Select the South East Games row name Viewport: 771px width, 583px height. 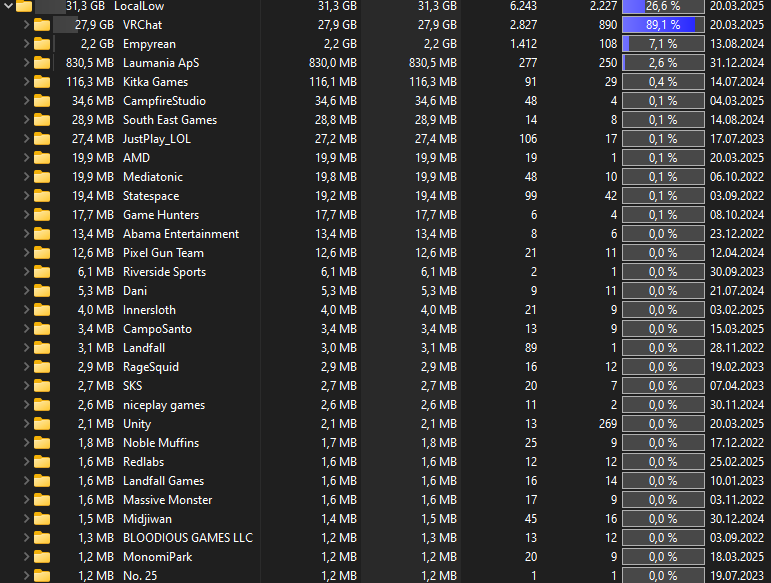tap(170, 120)
